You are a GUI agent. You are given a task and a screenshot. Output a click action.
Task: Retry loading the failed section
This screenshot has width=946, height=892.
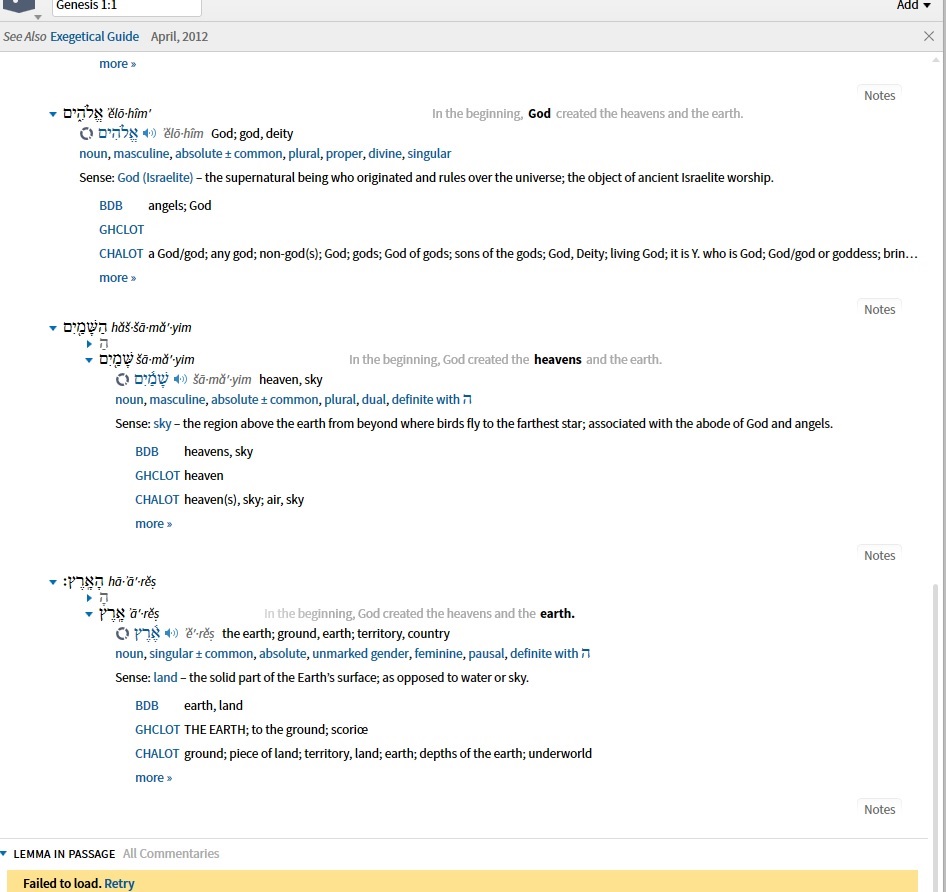point(119,884)
